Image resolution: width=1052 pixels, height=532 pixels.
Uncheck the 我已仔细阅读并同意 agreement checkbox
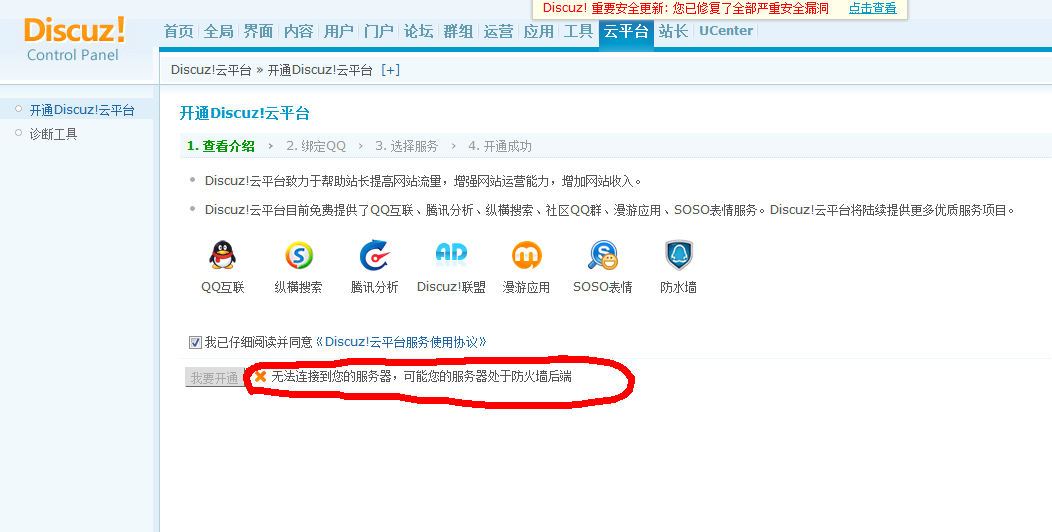click(195, 343)
